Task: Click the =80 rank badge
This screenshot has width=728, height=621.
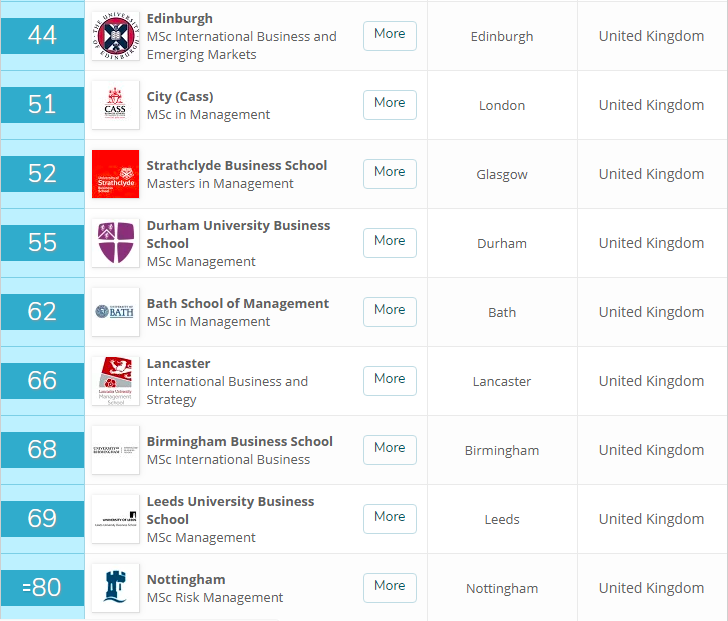Action: (x=42, y=588)
